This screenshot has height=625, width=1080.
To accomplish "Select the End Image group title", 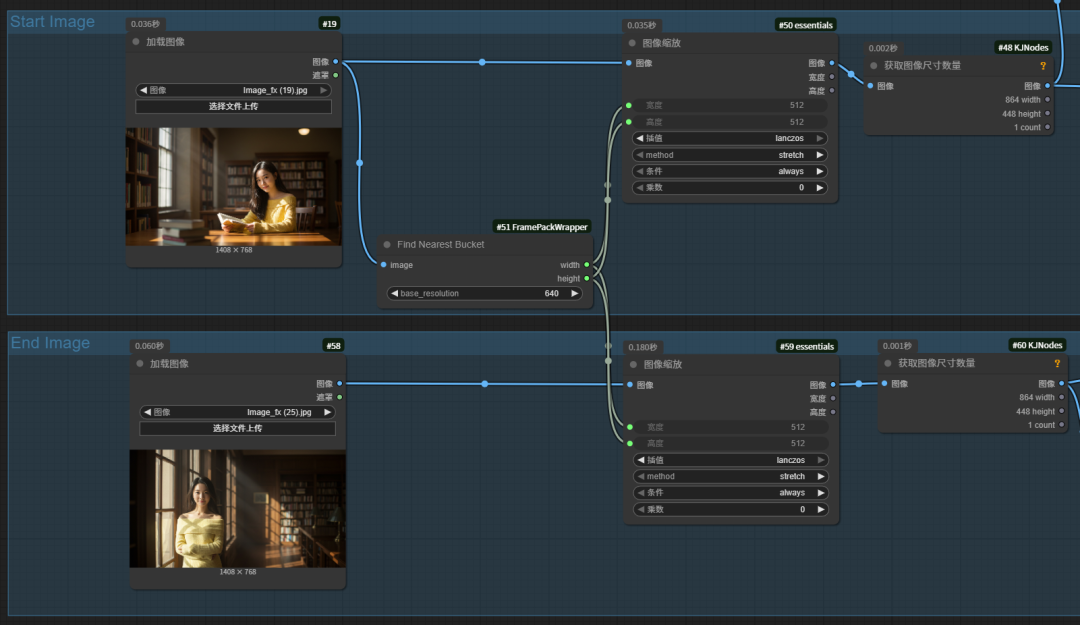I will tap(50, 343).
